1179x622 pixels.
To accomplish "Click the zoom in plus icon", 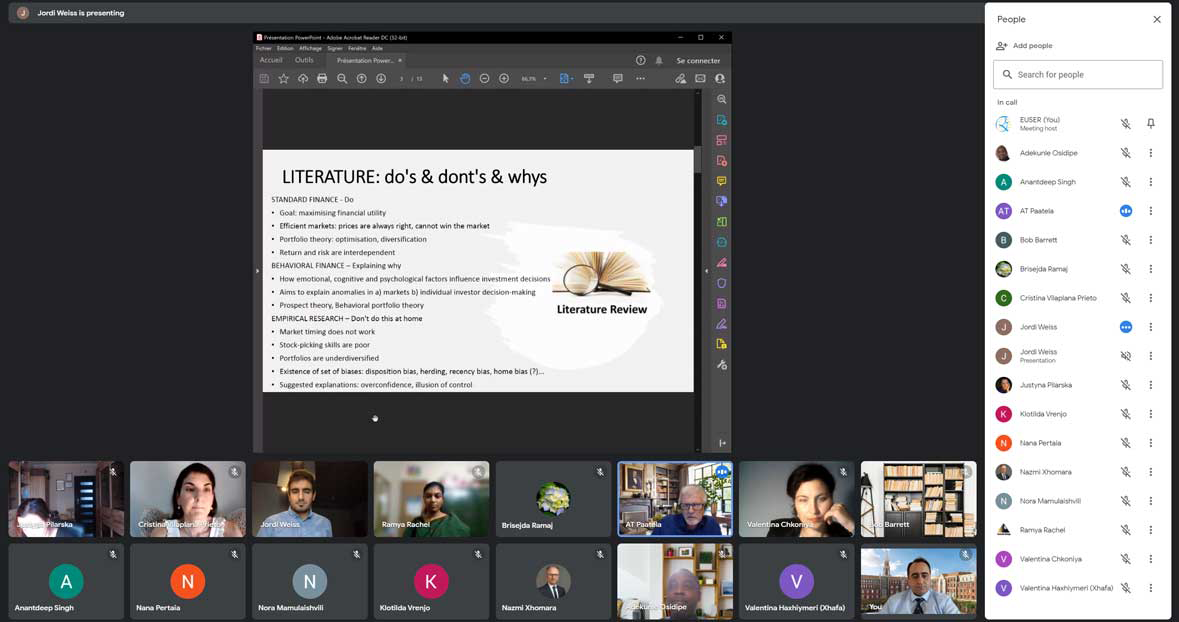I will [x=504, y=78].
